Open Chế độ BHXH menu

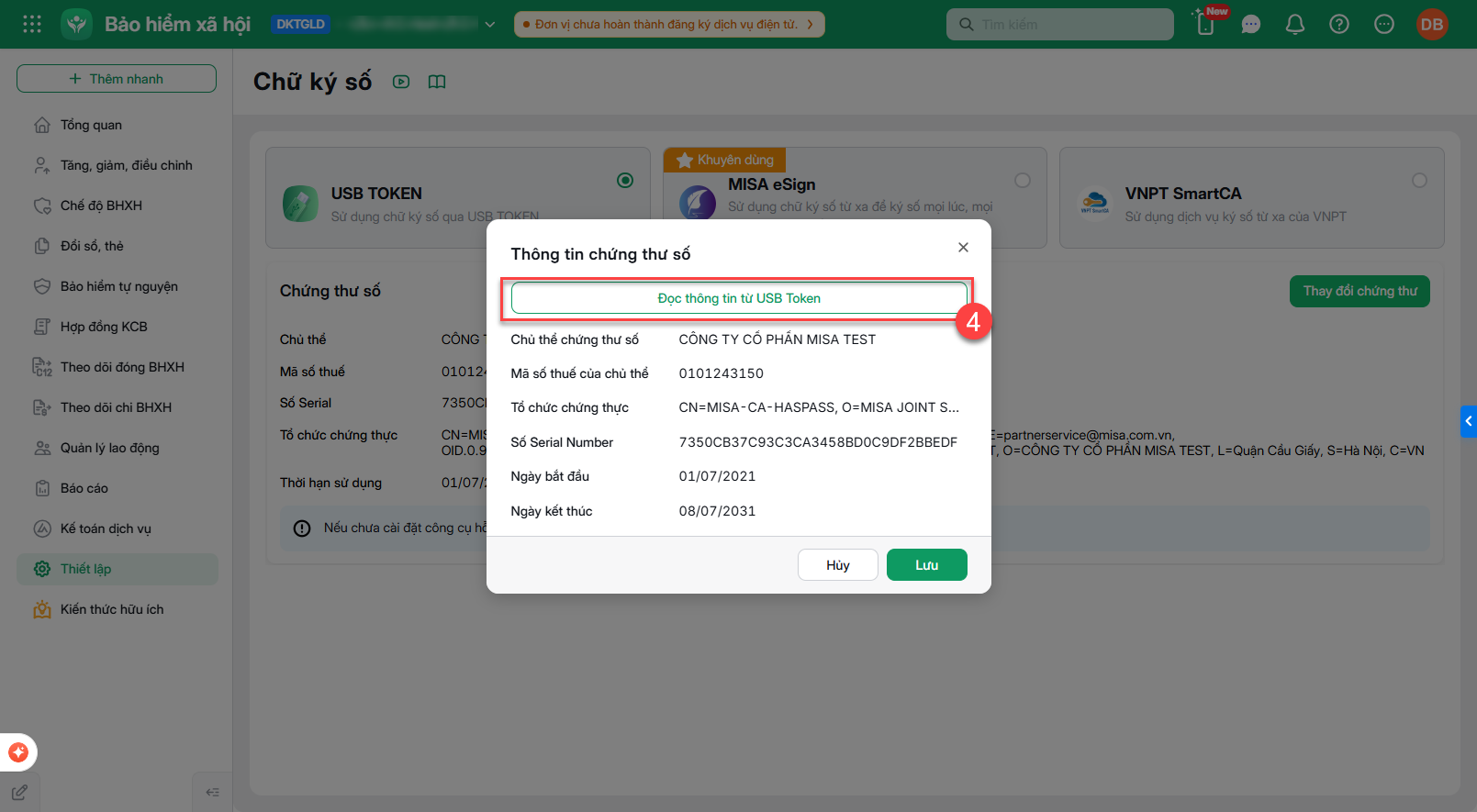(x=117, y=206)
